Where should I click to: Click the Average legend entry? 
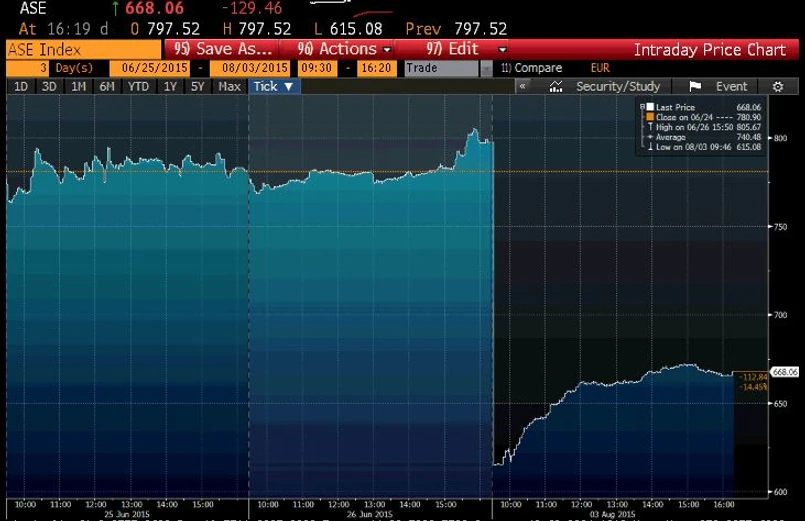704,137
